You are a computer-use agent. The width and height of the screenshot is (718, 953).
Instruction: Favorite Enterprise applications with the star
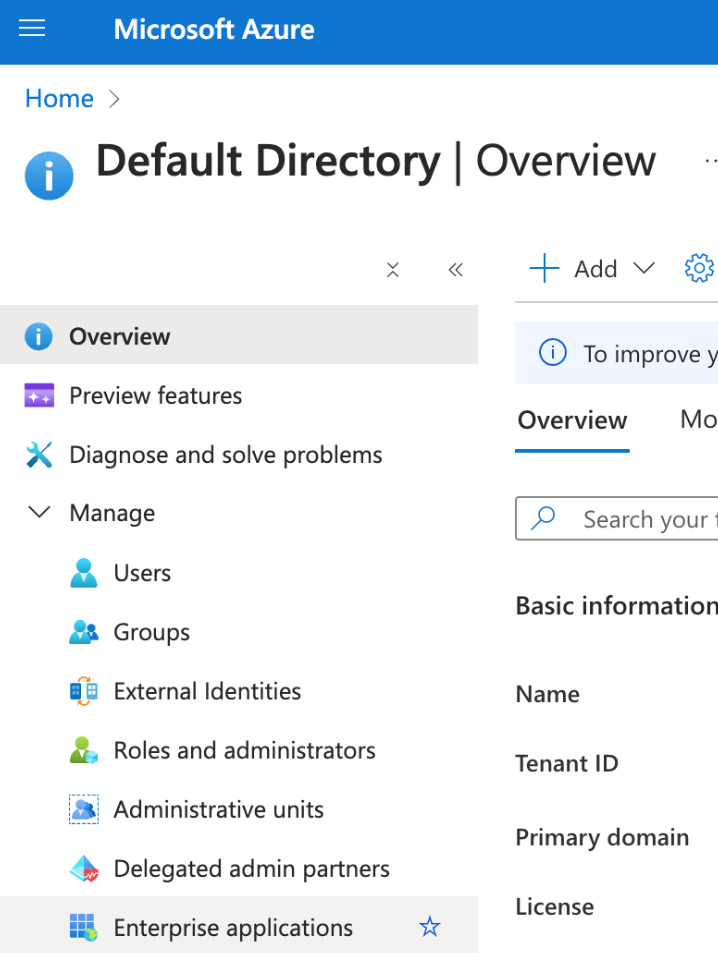(429, 927)
